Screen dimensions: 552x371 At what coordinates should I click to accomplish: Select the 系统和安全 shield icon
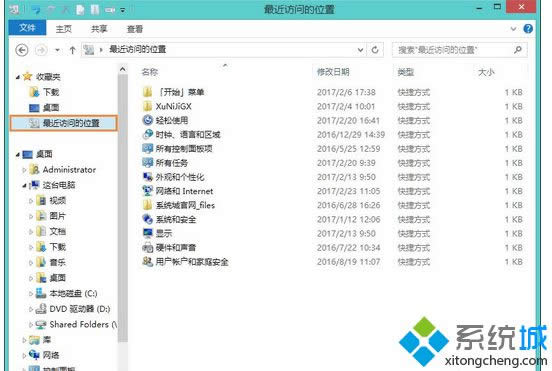(x=148, y=219)
